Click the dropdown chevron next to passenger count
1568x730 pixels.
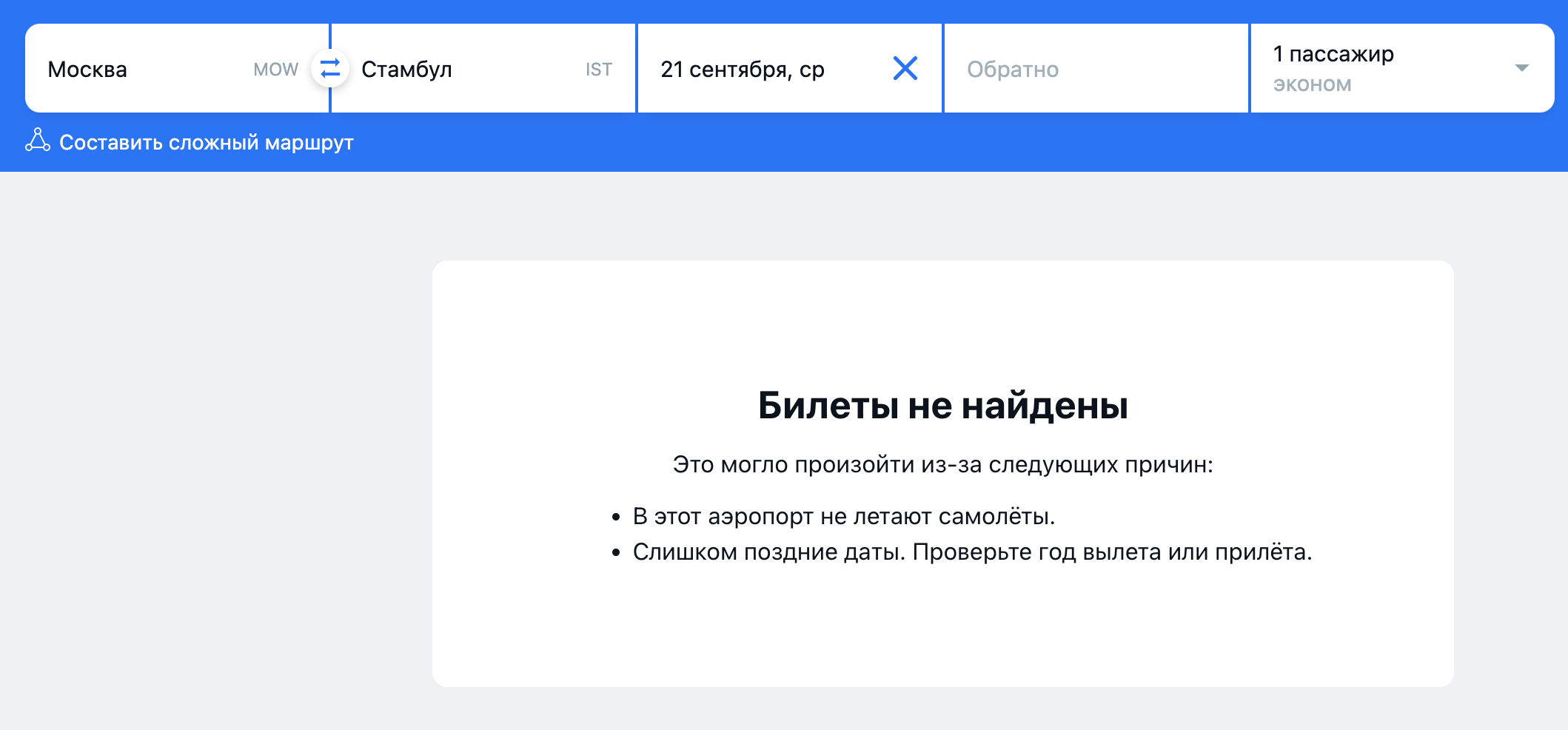click(1521, 68)
